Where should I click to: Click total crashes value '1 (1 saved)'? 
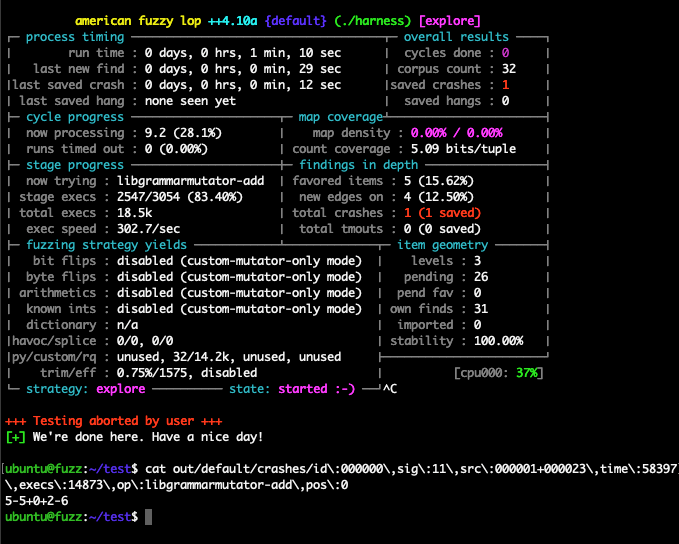click(442, 213)
